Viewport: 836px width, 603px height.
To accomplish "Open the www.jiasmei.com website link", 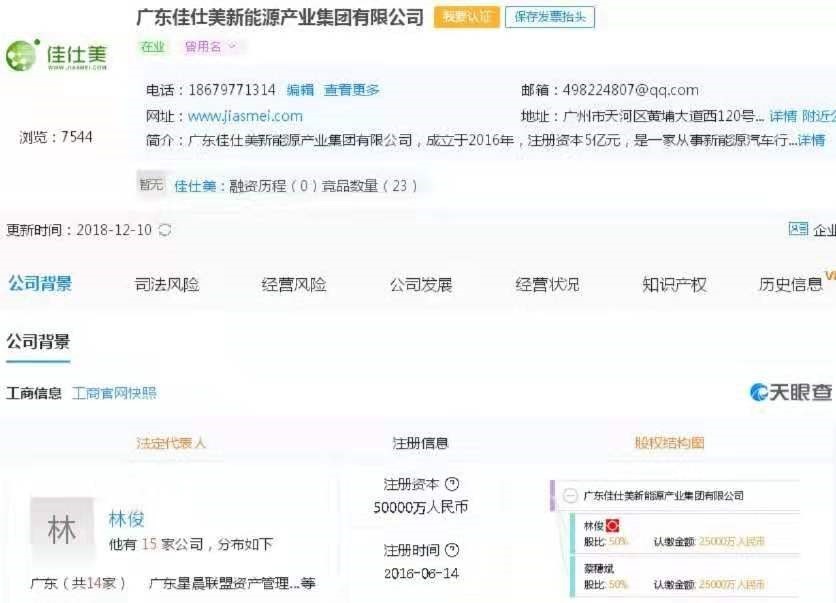I will click(x=245, y=116).
